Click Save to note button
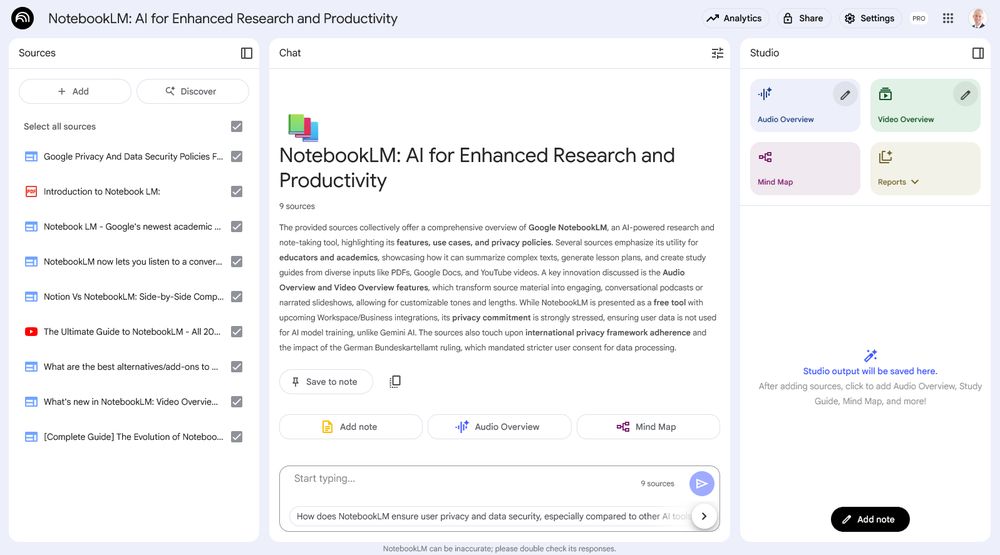This screenshot has width=1000, height=555. (325, 382)
